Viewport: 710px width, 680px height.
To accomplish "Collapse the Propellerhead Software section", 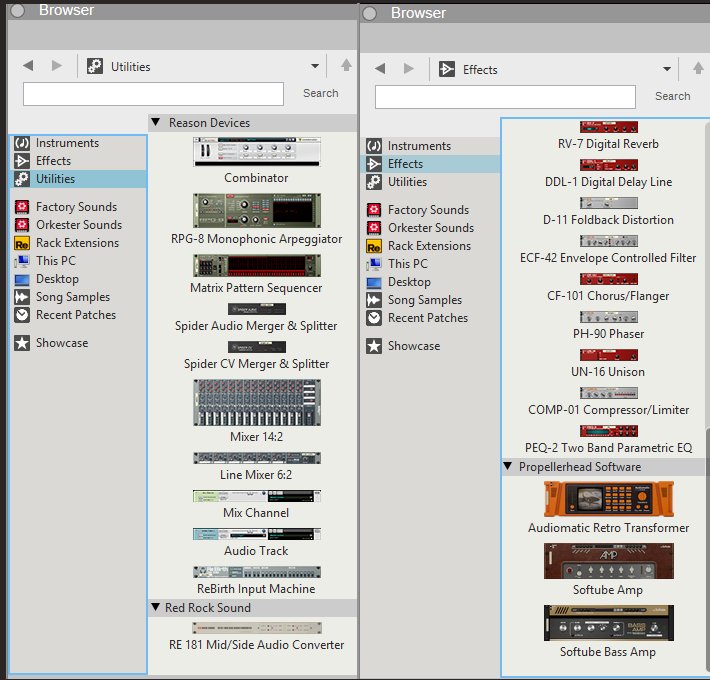I will click(507, 467).
